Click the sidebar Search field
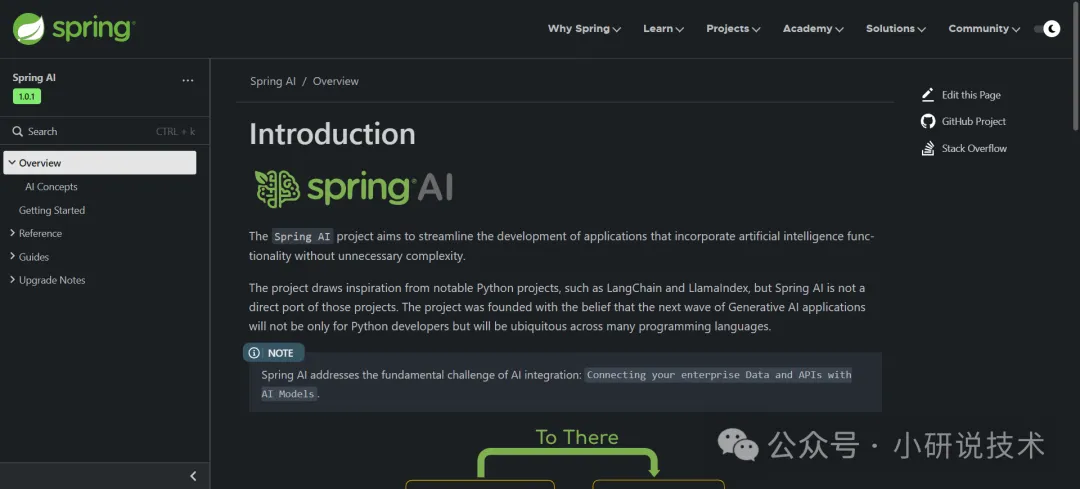 pyautogui.click(x=105, y=132)
